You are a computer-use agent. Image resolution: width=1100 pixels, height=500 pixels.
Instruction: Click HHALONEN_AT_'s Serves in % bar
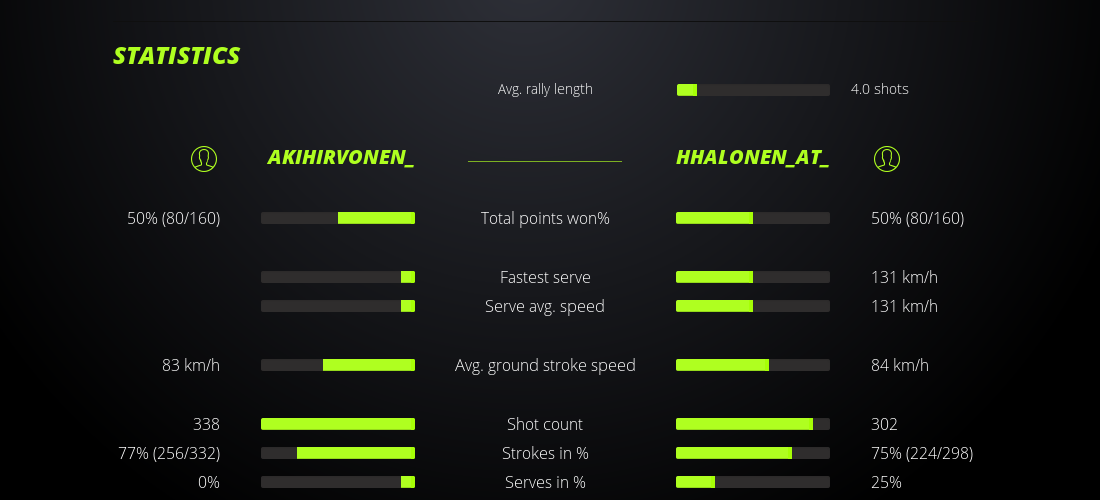click(753, 482)
